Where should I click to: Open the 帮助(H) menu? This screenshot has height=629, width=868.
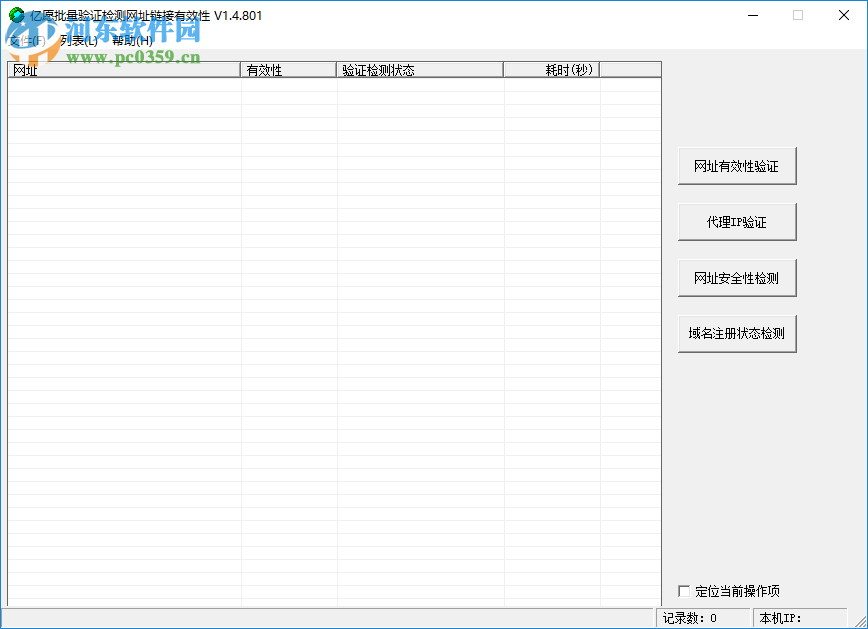(132, 40)
